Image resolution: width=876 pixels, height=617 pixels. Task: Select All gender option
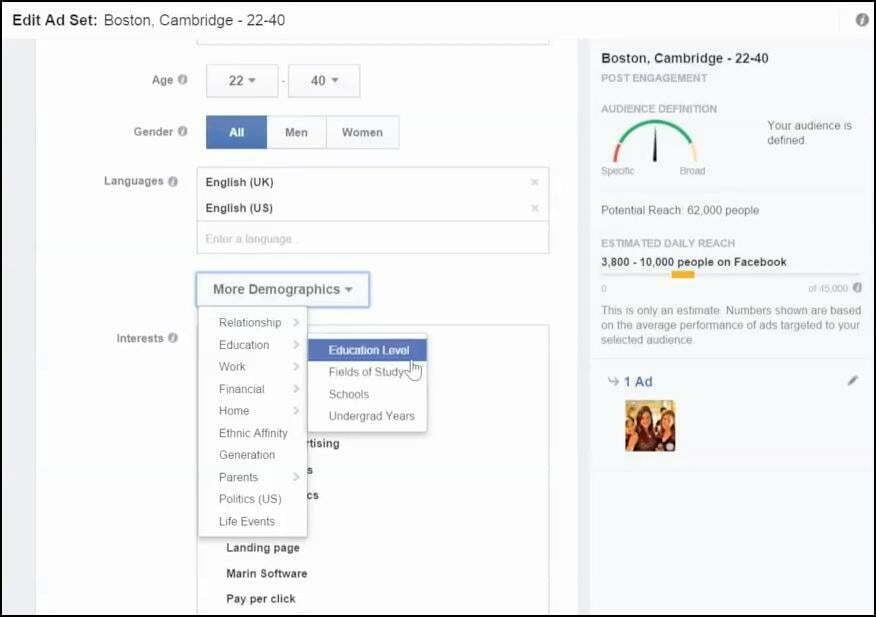[236, 132]
